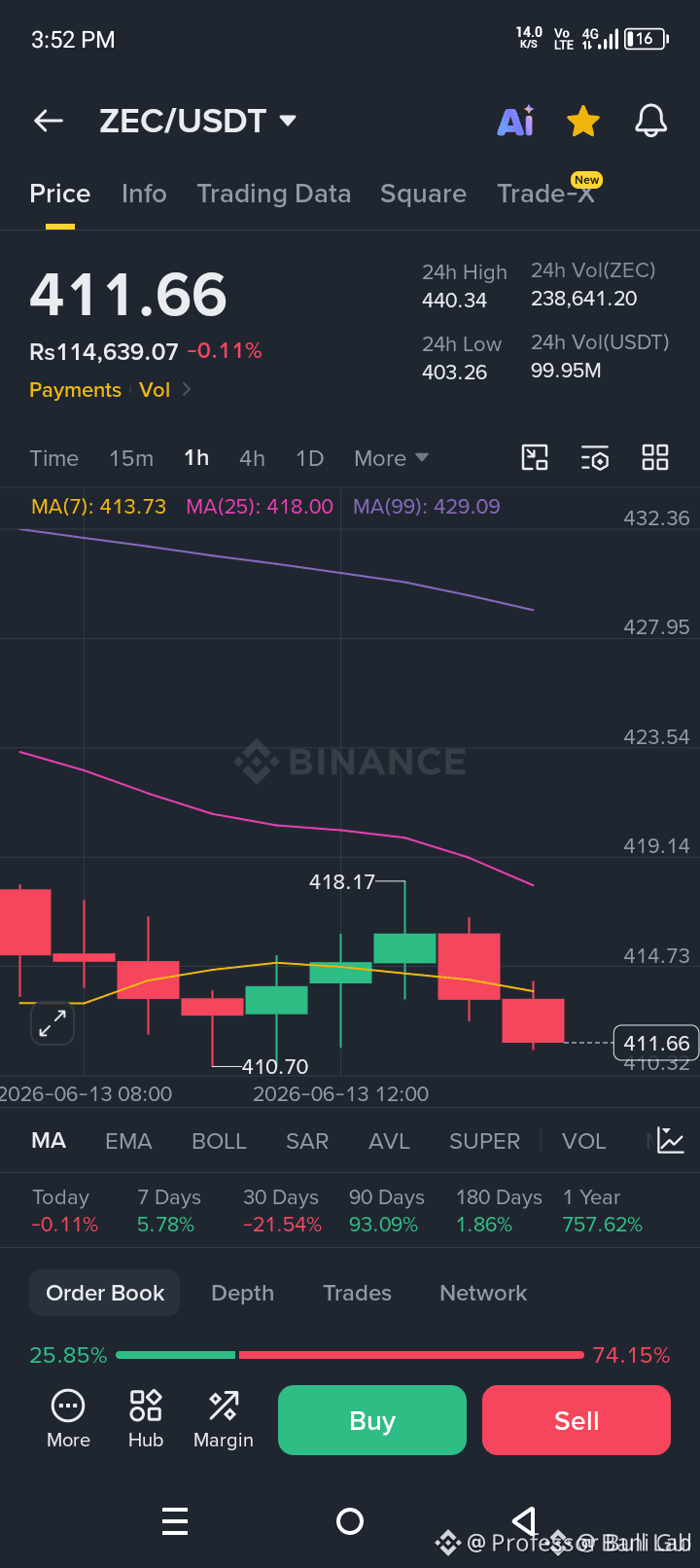Select the Time chart interval
The image size is (700, 1568).
(x=53, y=458)
